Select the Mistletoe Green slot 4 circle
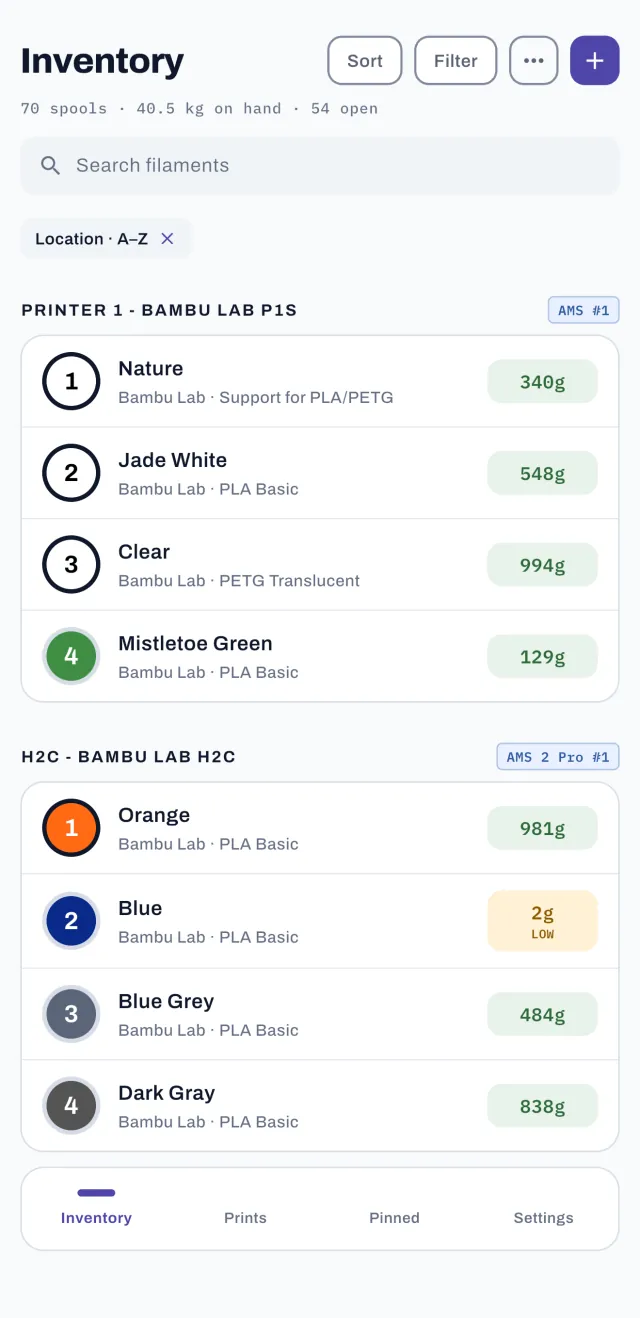Image resolution: width=640 pixels, height=1318 pixels. 71,656
